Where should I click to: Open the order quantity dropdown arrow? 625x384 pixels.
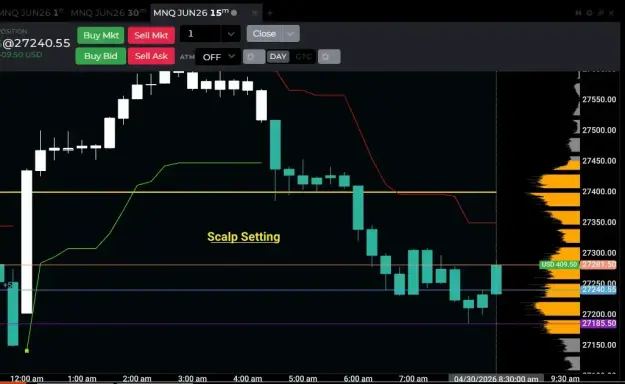(231, 34)
